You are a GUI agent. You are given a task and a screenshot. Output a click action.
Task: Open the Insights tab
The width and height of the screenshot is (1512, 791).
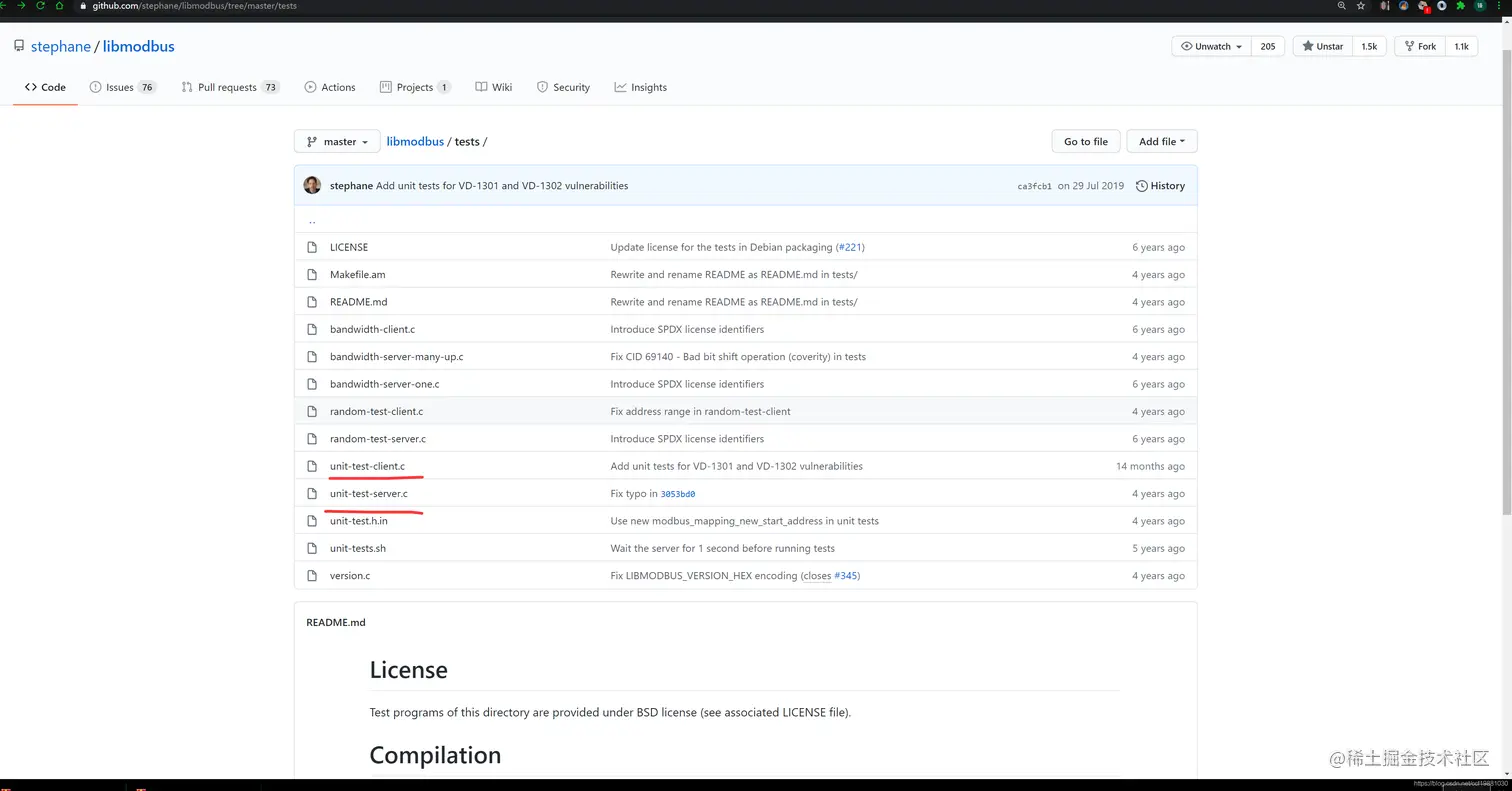tap(641, 87)
